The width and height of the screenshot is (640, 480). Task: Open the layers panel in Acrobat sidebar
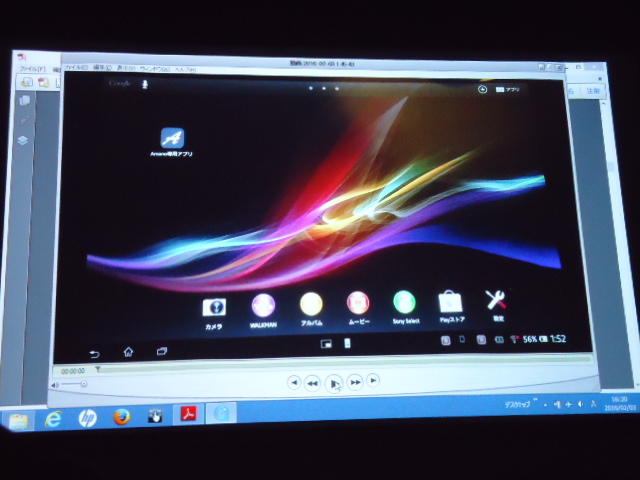click(22, 140)
